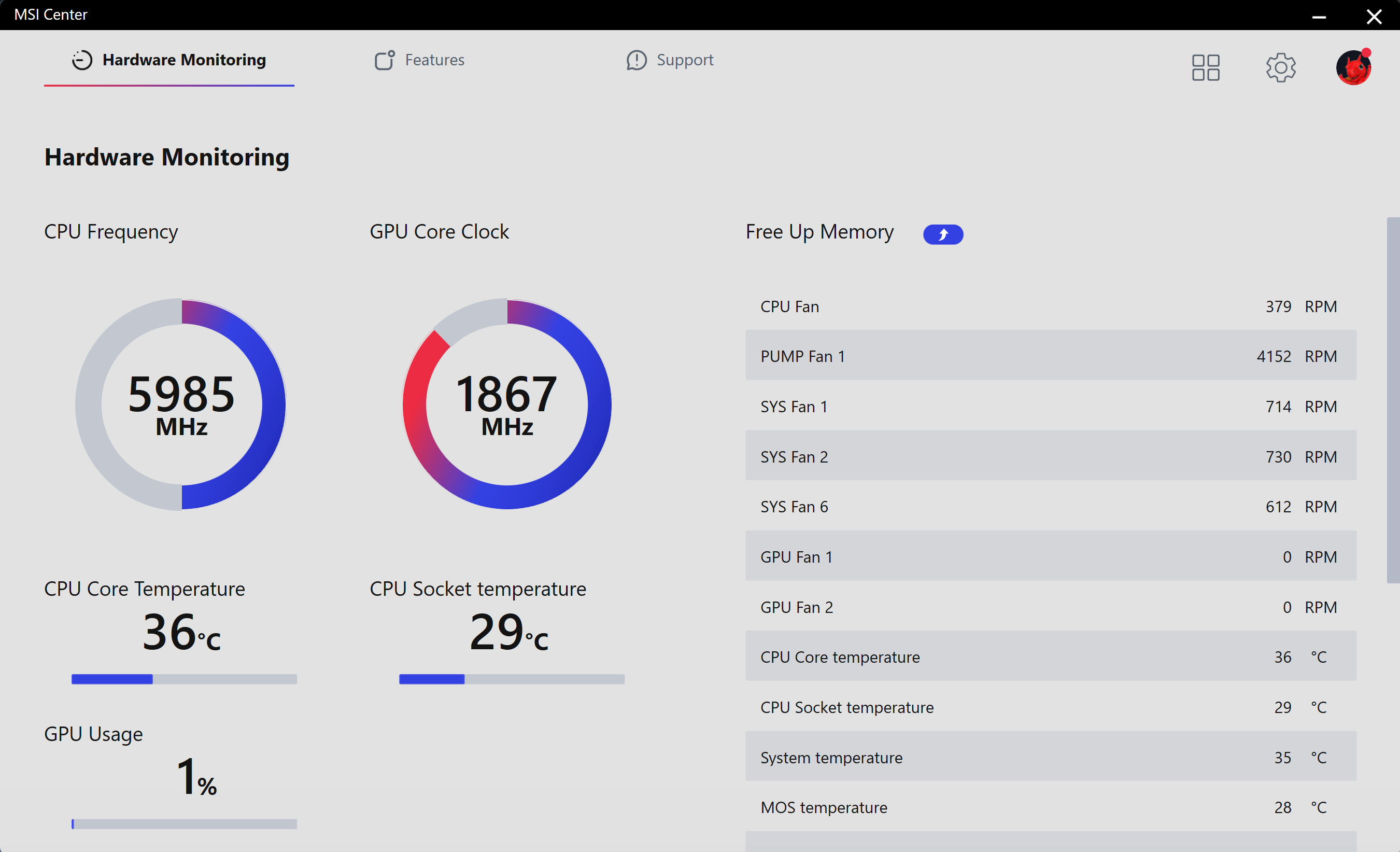Click the CPU Core Temperature progress bar
1400x852 pixels.
tap(184, 679)
